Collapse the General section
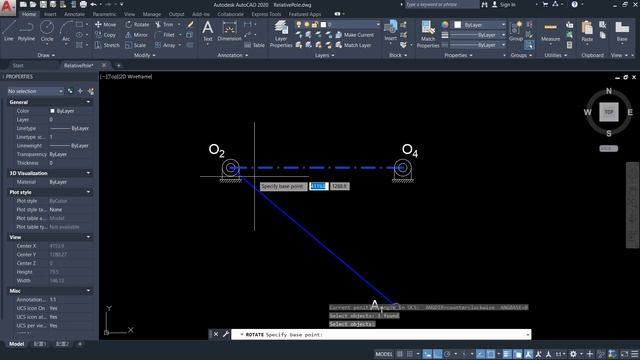The image size is (640, 360). pos(88,102)
